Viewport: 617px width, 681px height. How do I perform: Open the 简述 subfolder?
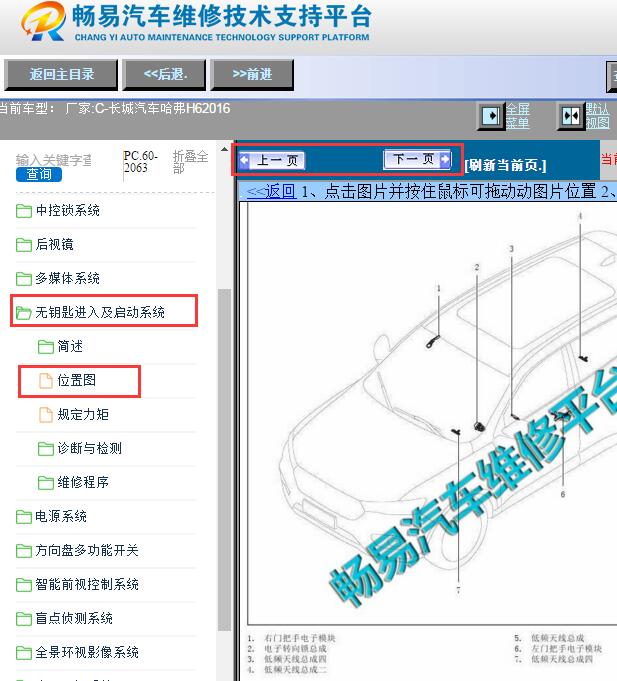(70, 346)
